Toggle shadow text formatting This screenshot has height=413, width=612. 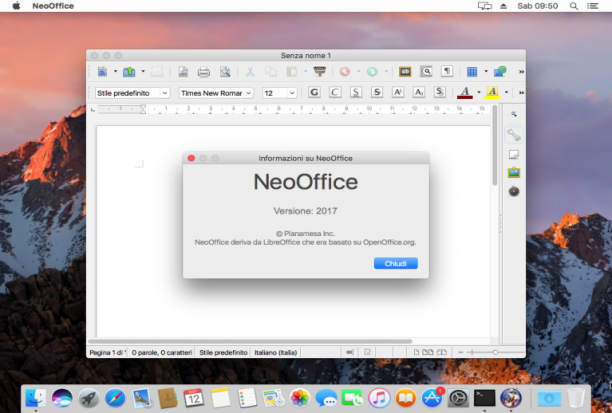439,93
